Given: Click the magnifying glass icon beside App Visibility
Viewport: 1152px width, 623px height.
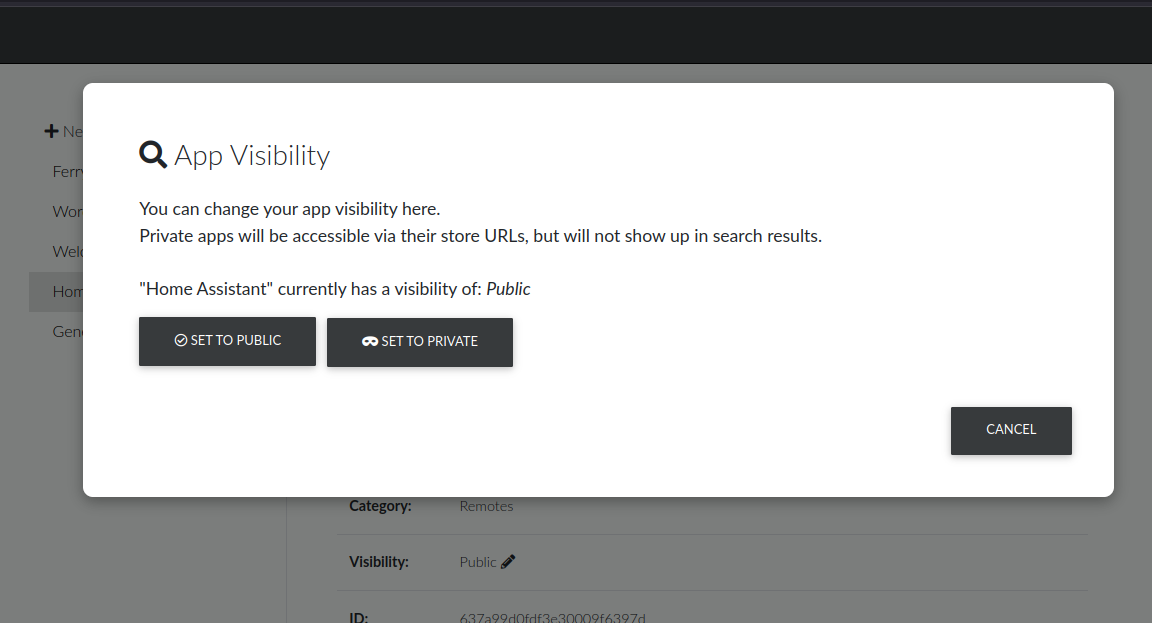Looking at the screenshot, I should click(x=153, y=155).
